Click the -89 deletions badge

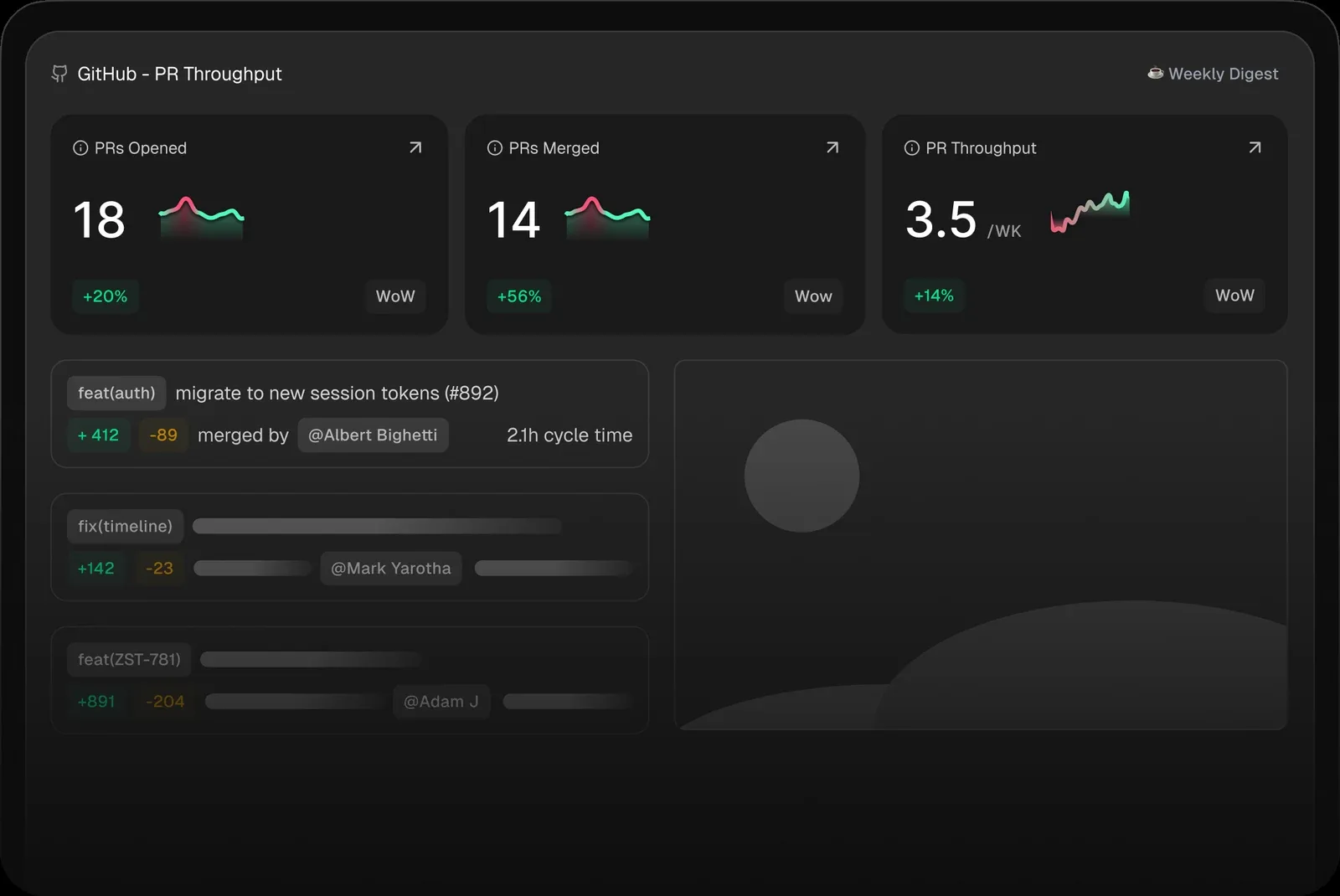tap(163, 435)
